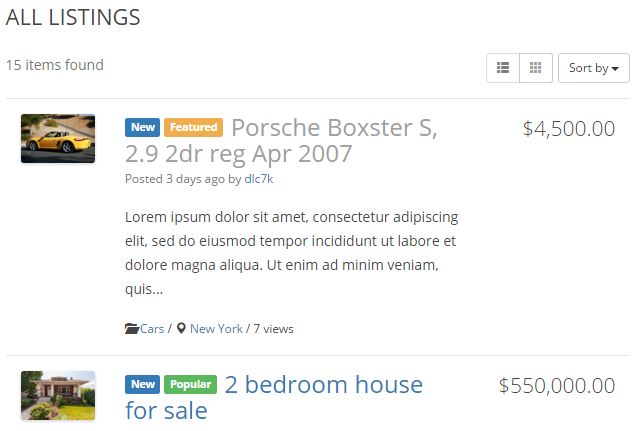Click the Lorem ipsum description text
Viewport: 640px width, 431px height.
tap(291, 253)
